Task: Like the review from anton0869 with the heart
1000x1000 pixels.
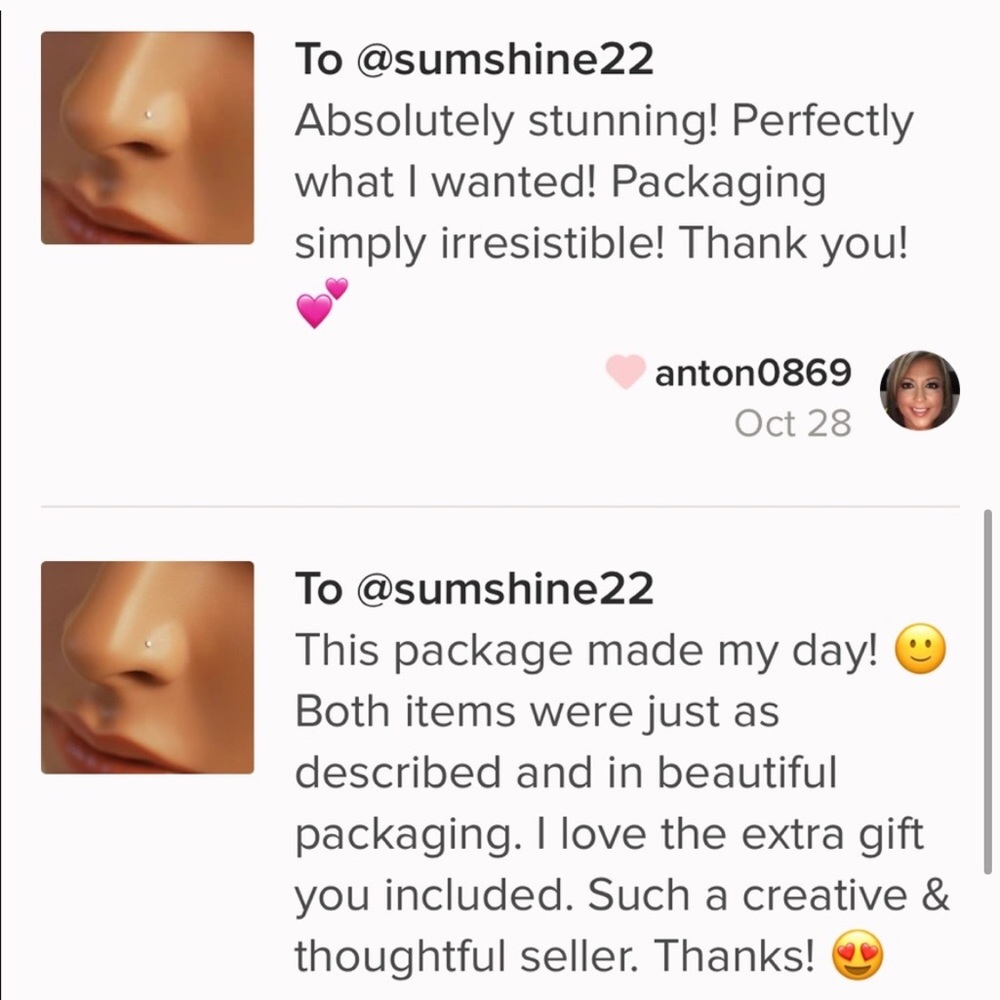Action: click(625, 373)
